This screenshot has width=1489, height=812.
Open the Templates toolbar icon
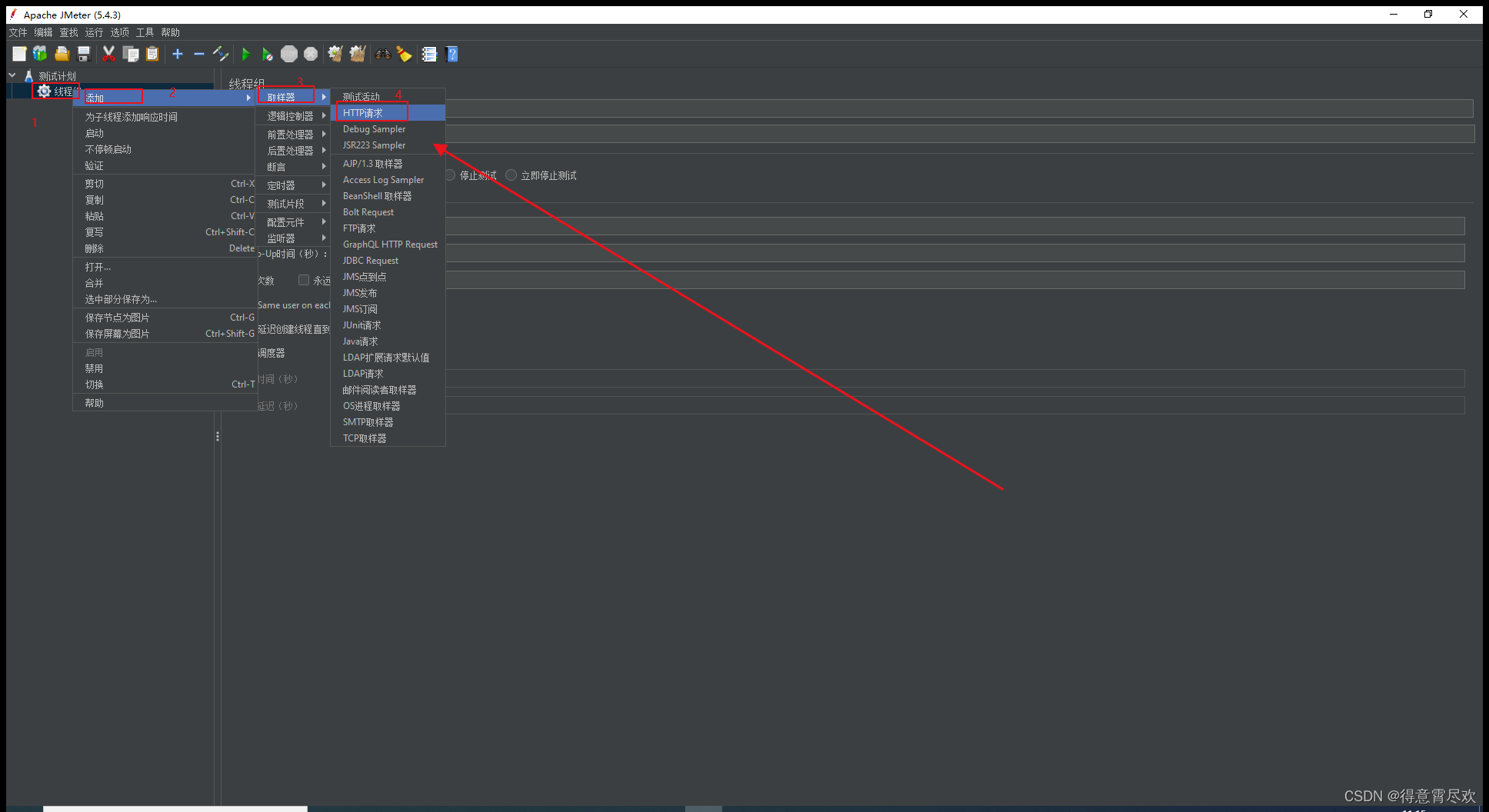40,54
